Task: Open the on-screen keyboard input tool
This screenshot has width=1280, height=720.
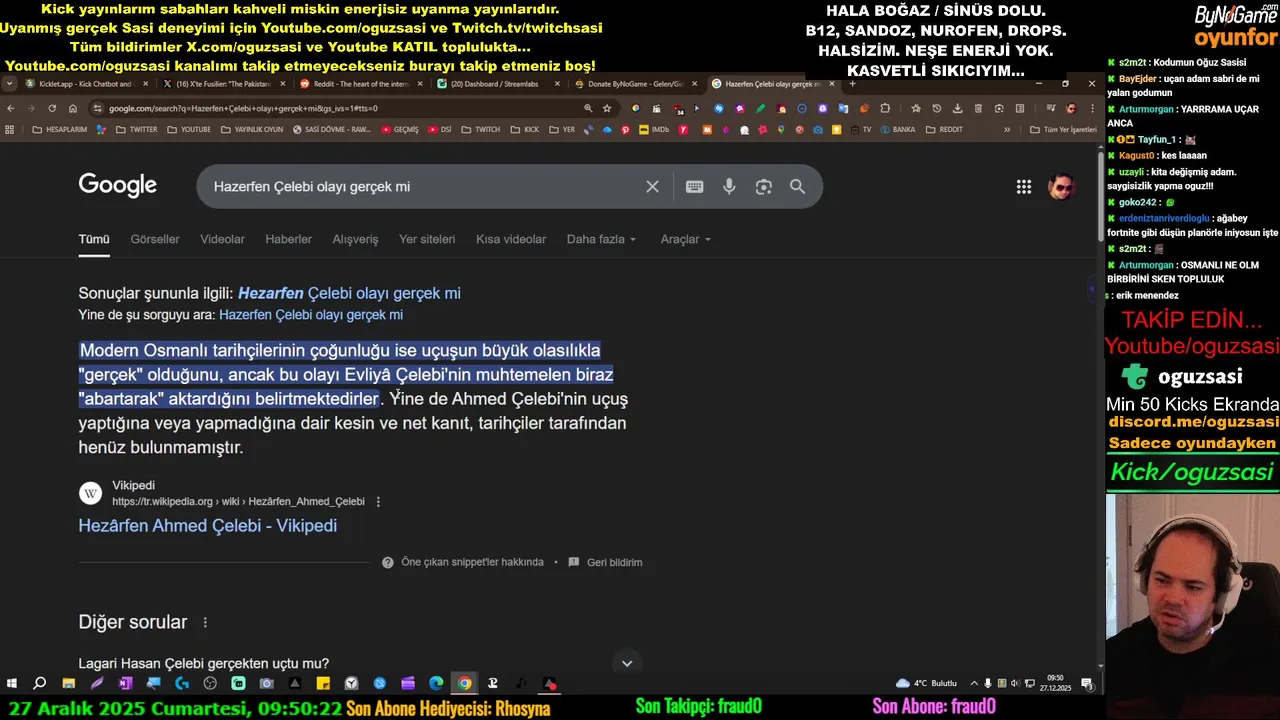Action: tap(694, 187)
